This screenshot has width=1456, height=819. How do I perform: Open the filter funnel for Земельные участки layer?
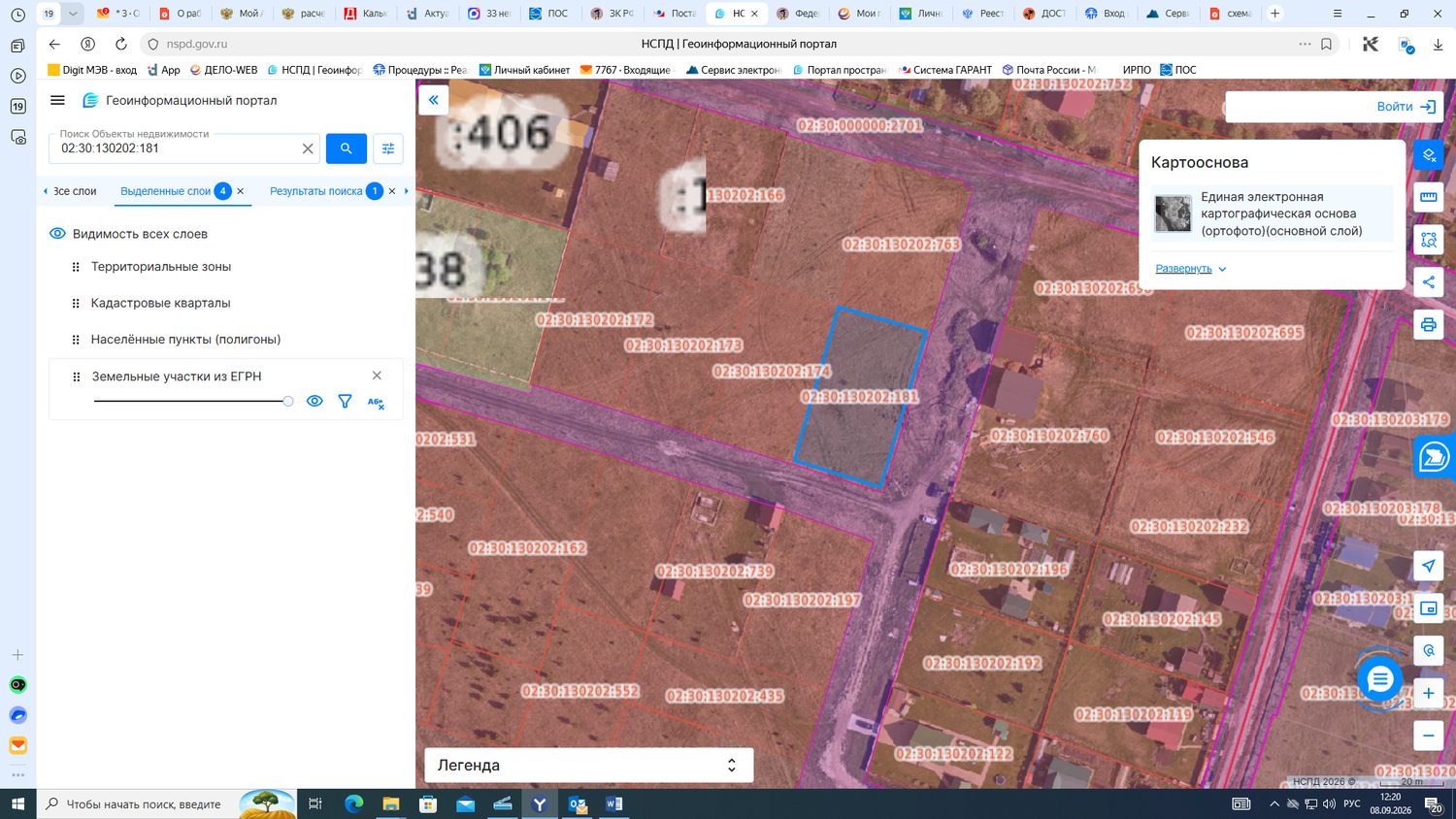click(x=345, y=401)
